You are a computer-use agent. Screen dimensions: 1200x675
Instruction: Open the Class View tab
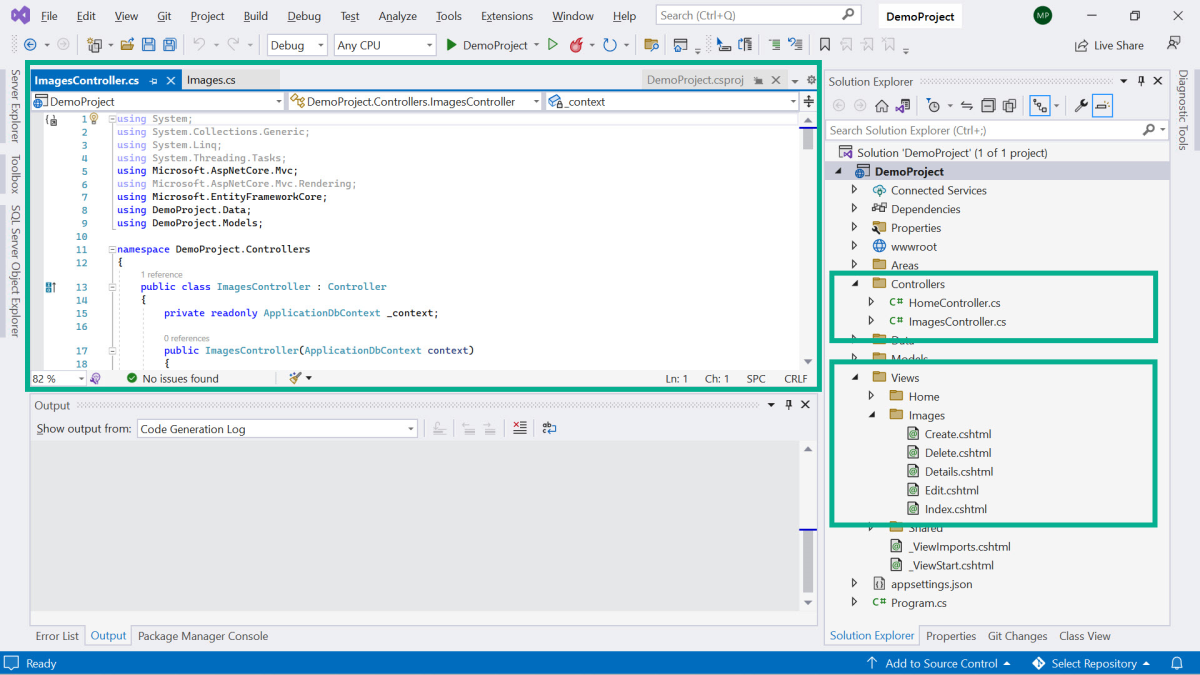point(1085,636)
